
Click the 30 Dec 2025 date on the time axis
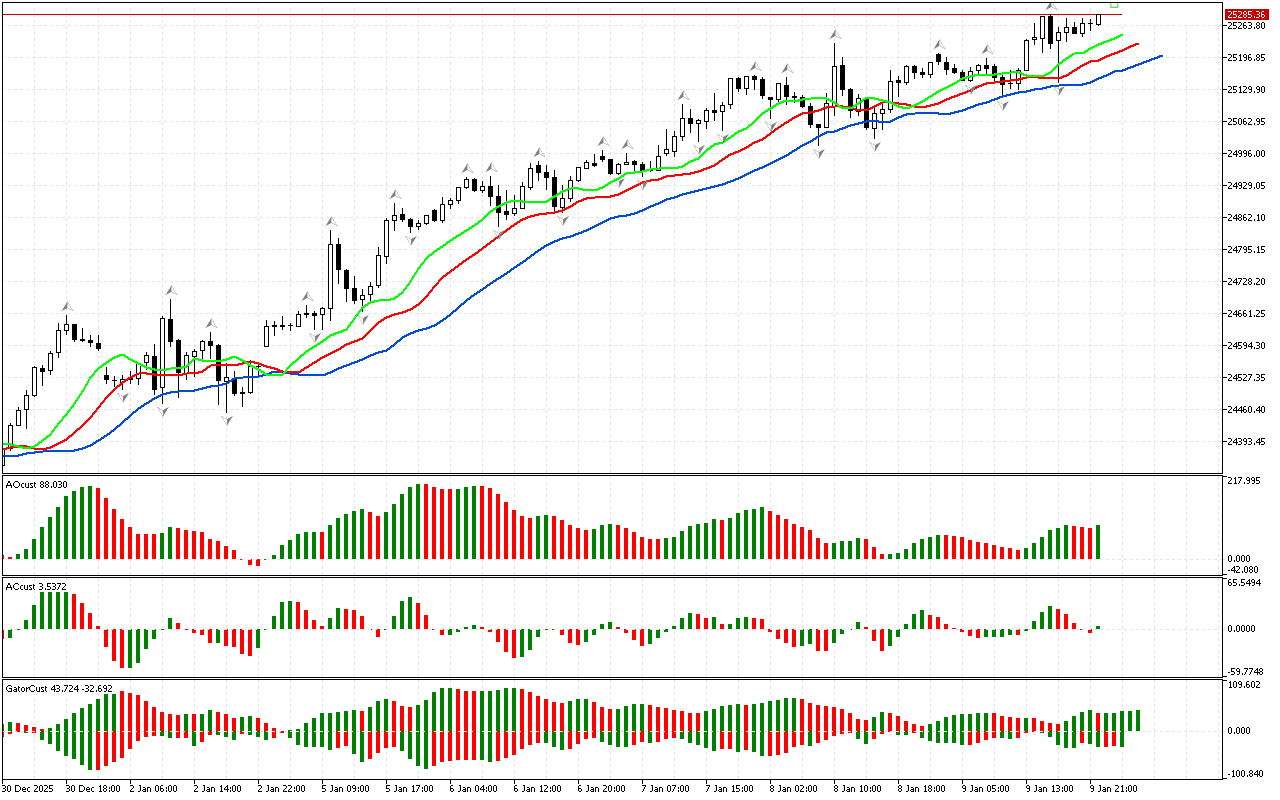30,788
